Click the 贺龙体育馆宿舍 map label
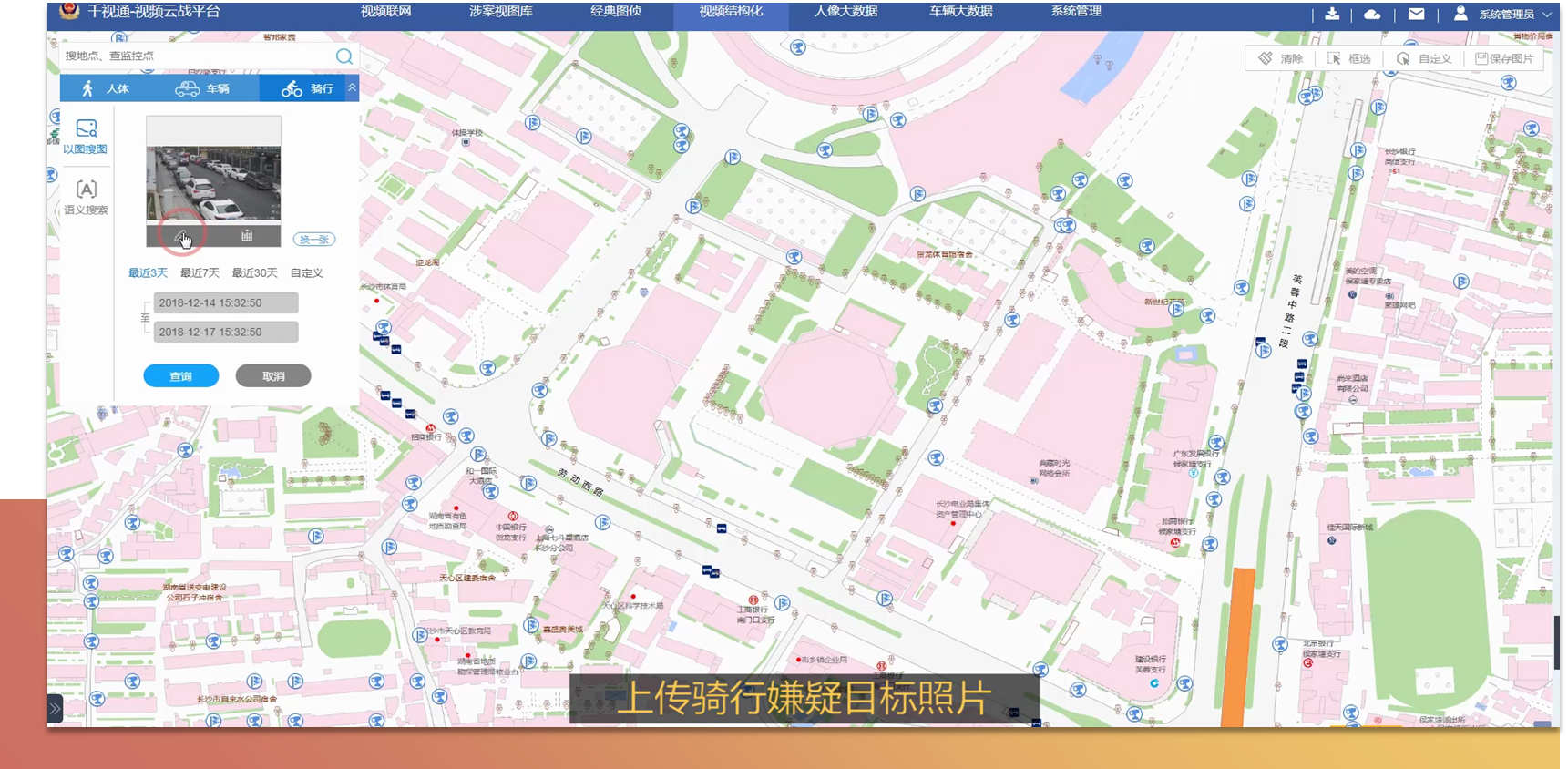Image resolution: width=1568 pixels, height=769 pixels. point(945,254)
